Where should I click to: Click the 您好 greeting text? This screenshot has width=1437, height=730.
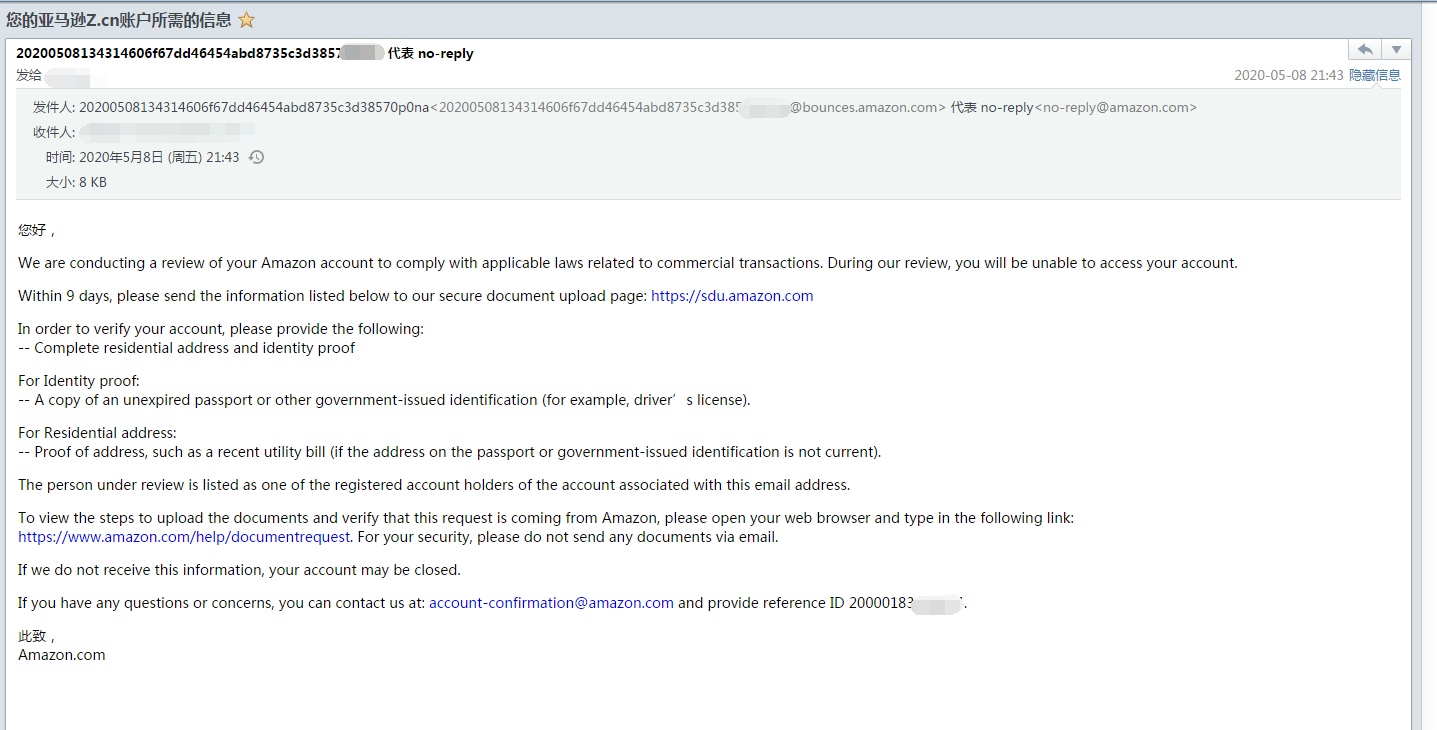tap(38, 230)
